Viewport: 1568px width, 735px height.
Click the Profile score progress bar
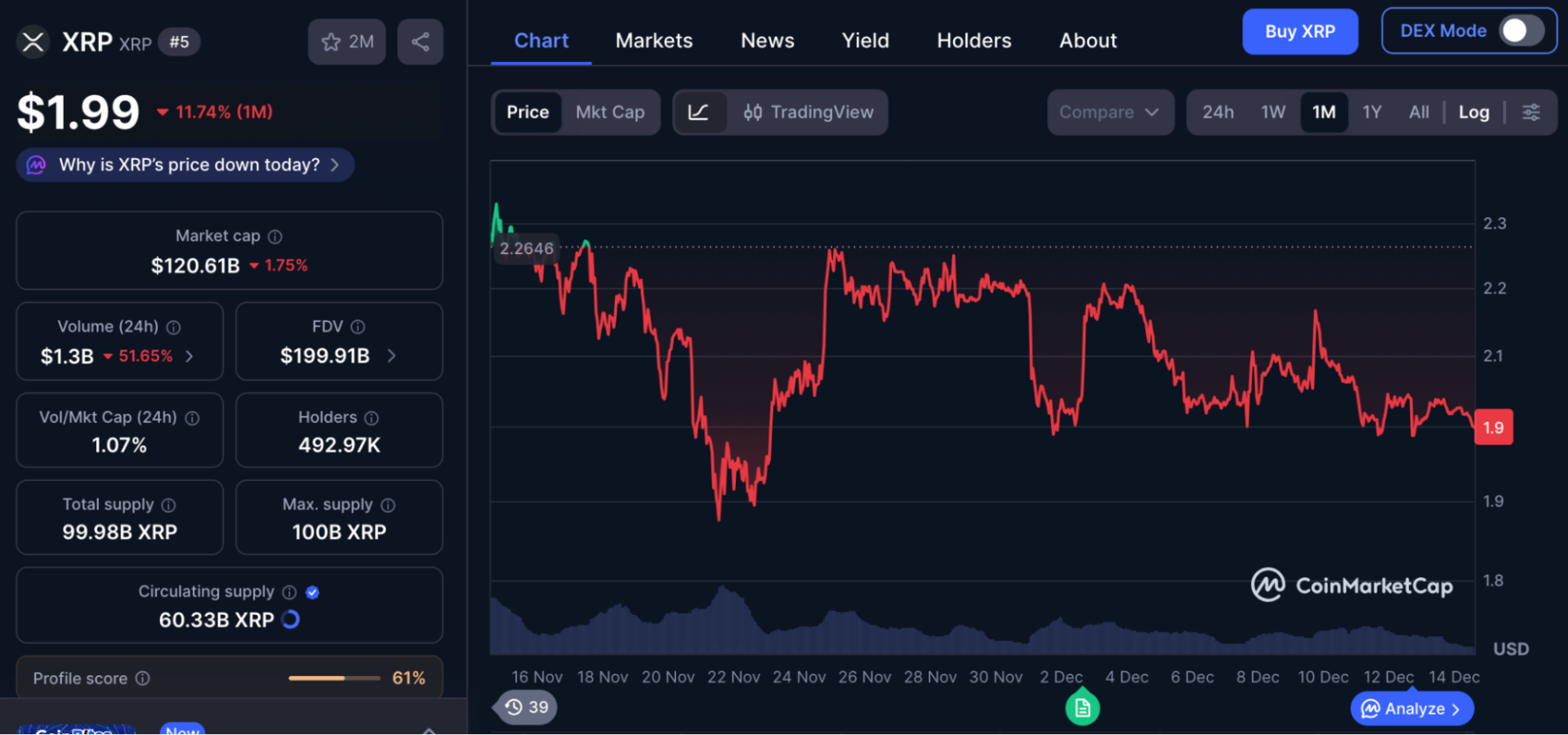(334, 678)
